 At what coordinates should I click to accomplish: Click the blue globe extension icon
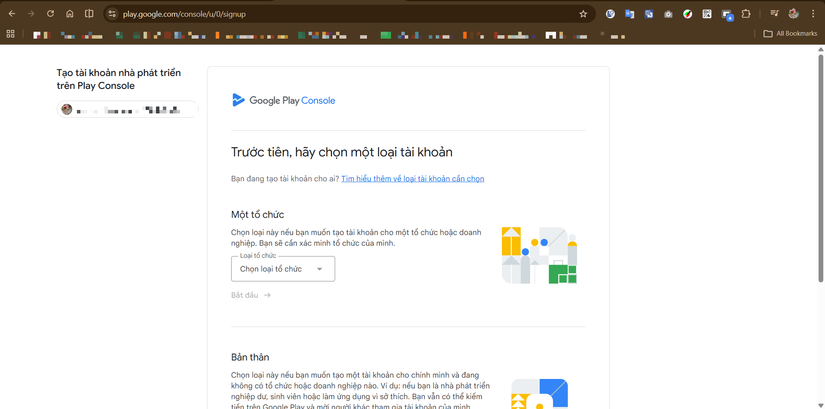610,14
